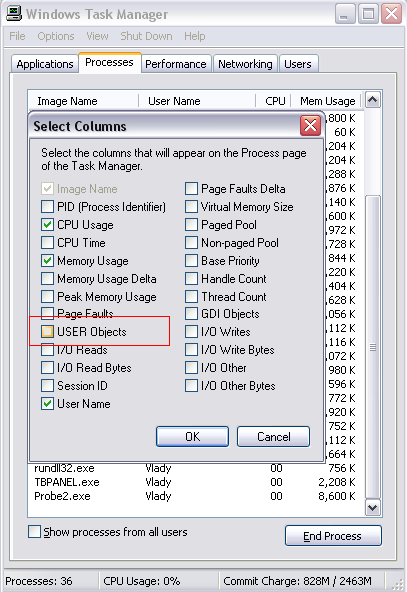The image size is (407, 592).
Task: Uncheck the User Name column
Action: point(47,404)
